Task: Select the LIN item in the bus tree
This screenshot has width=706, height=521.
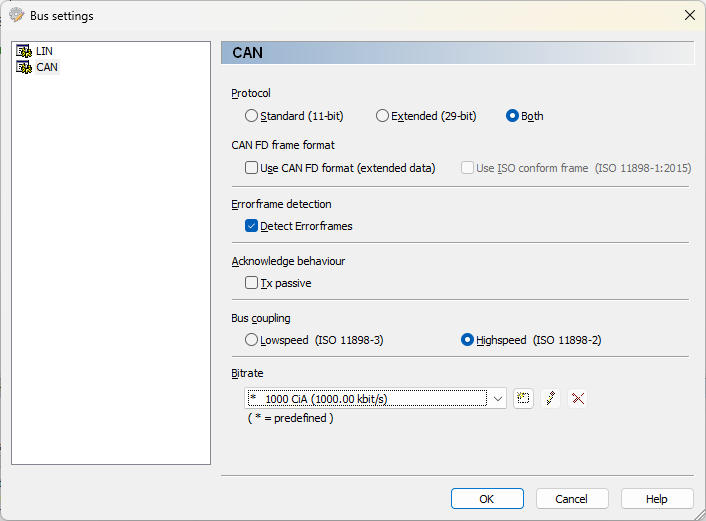Action: coord(44,51)
